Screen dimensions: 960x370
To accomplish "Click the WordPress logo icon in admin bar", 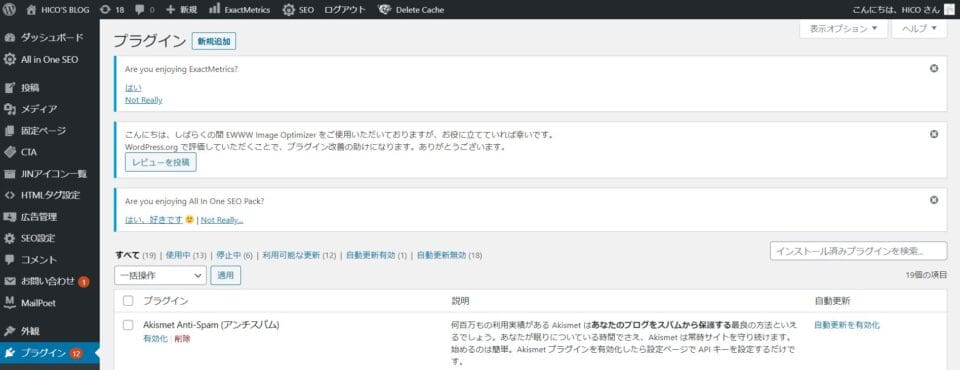I will 9,9.
